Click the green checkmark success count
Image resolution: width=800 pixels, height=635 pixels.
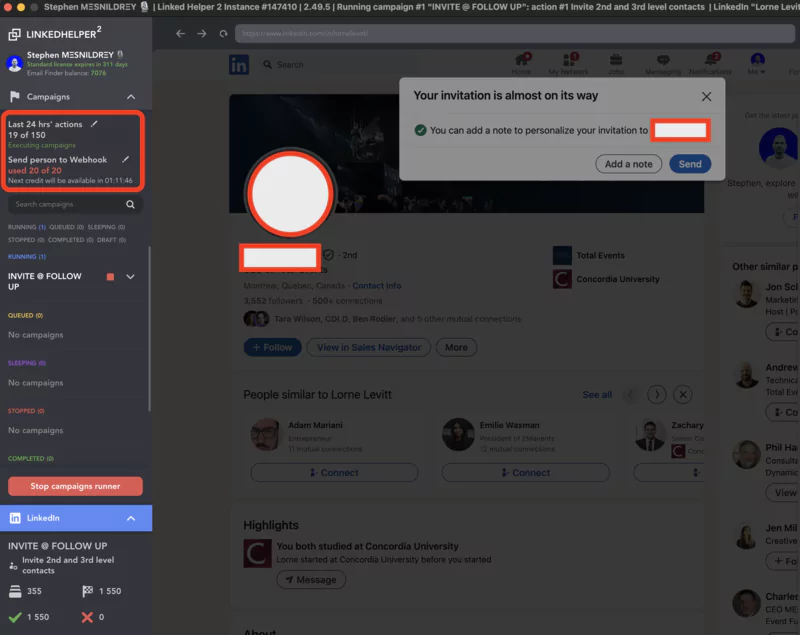pyautogui.click(x=15, y=617)
